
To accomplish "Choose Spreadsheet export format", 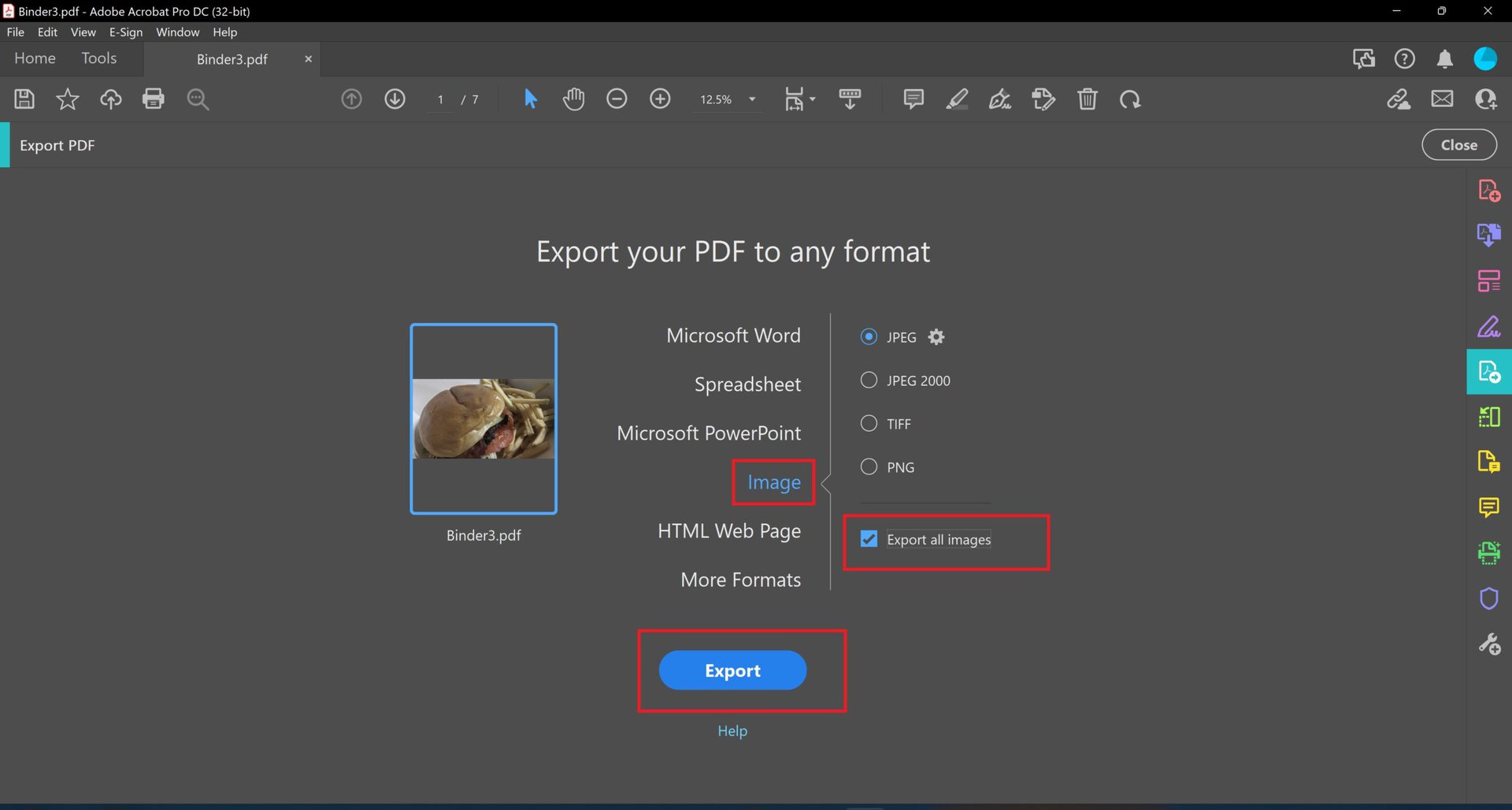I will point(747,385).
